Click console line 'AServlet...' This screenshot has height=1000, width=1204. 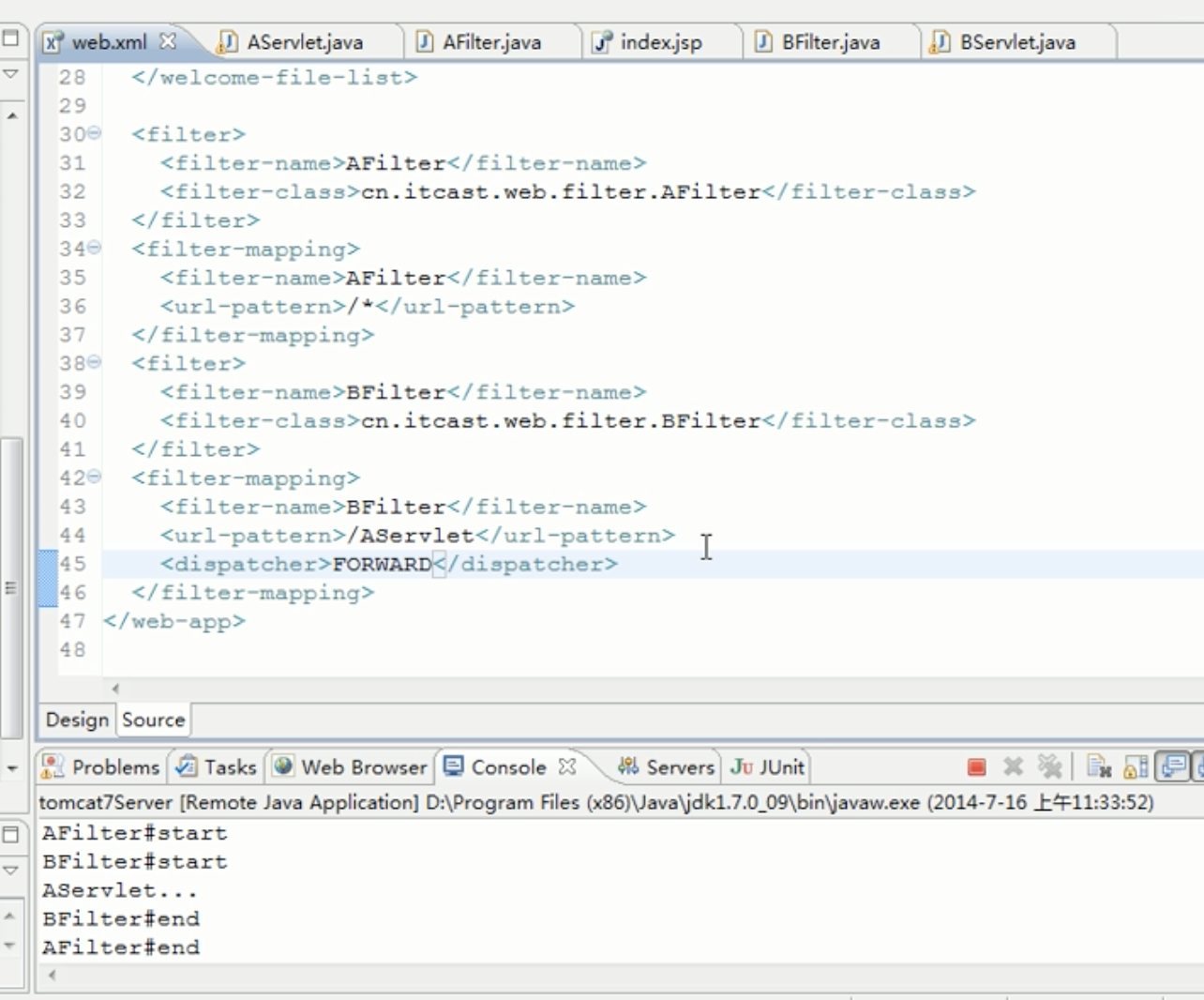click(119, 890)
